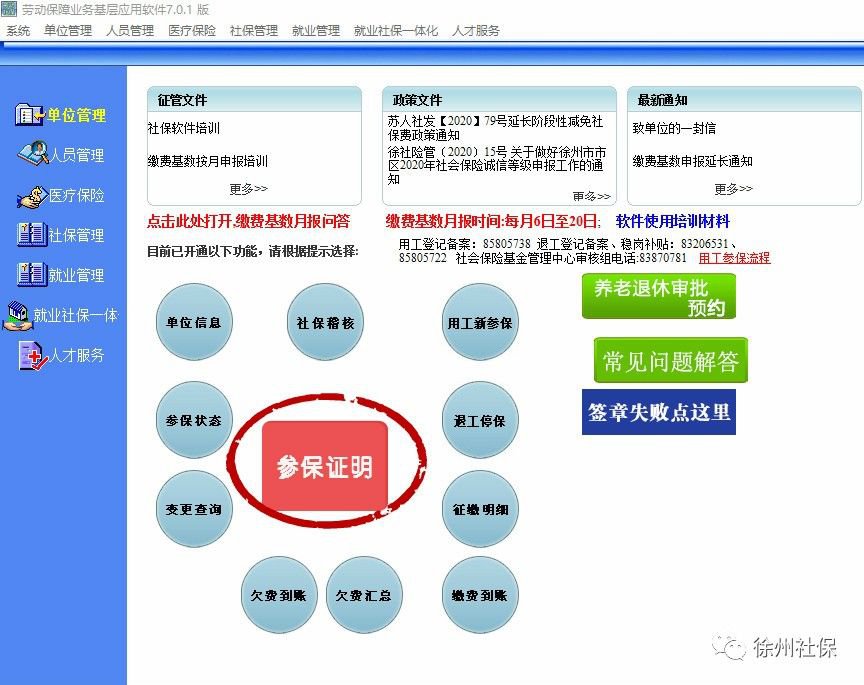Select 就业社保一体 text in the sidebar
864x685 pixels.
(75, 315)
